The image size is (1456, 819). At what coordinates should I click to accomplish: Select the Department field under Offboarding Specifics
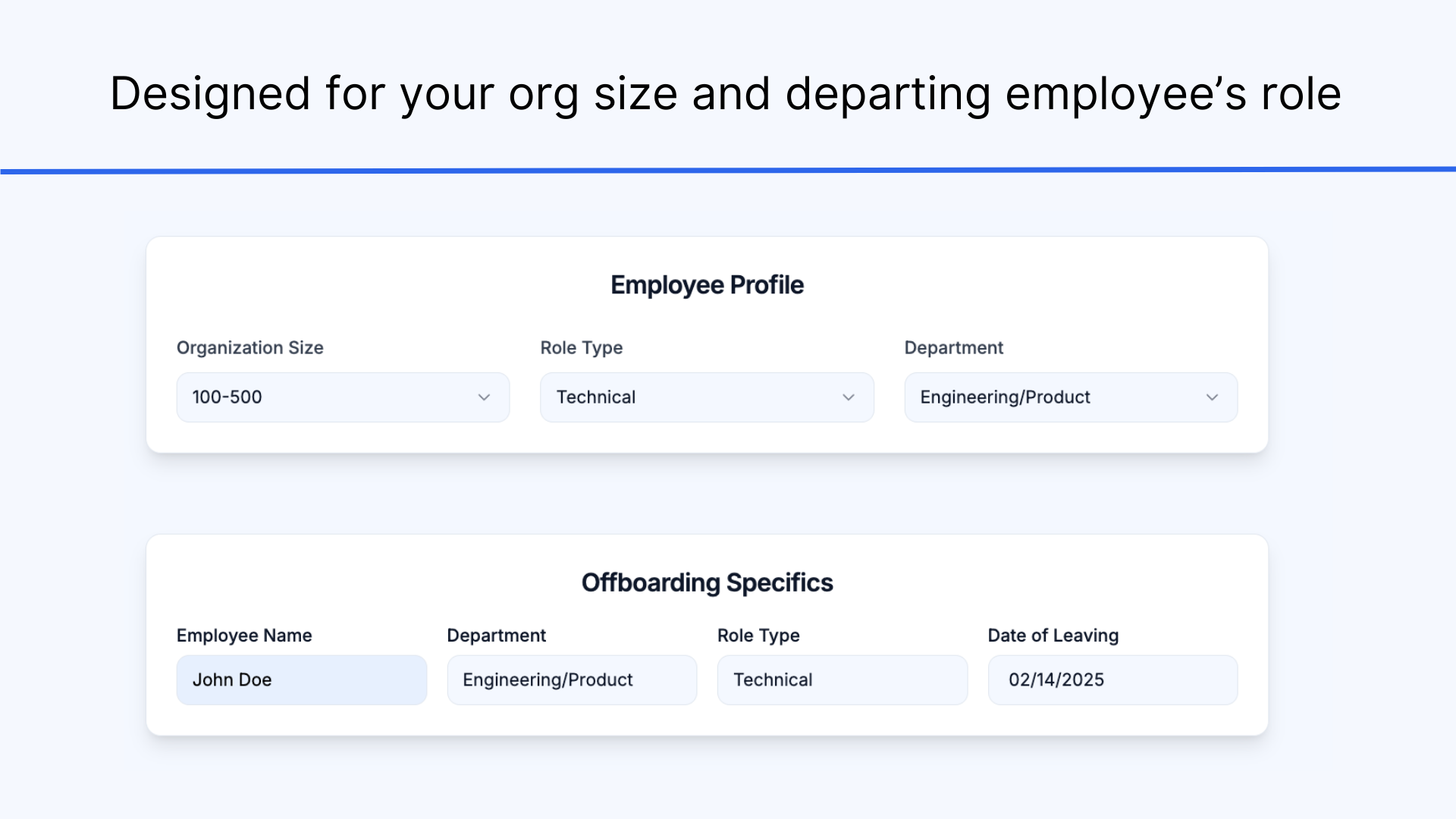click(x=572, y=680)
